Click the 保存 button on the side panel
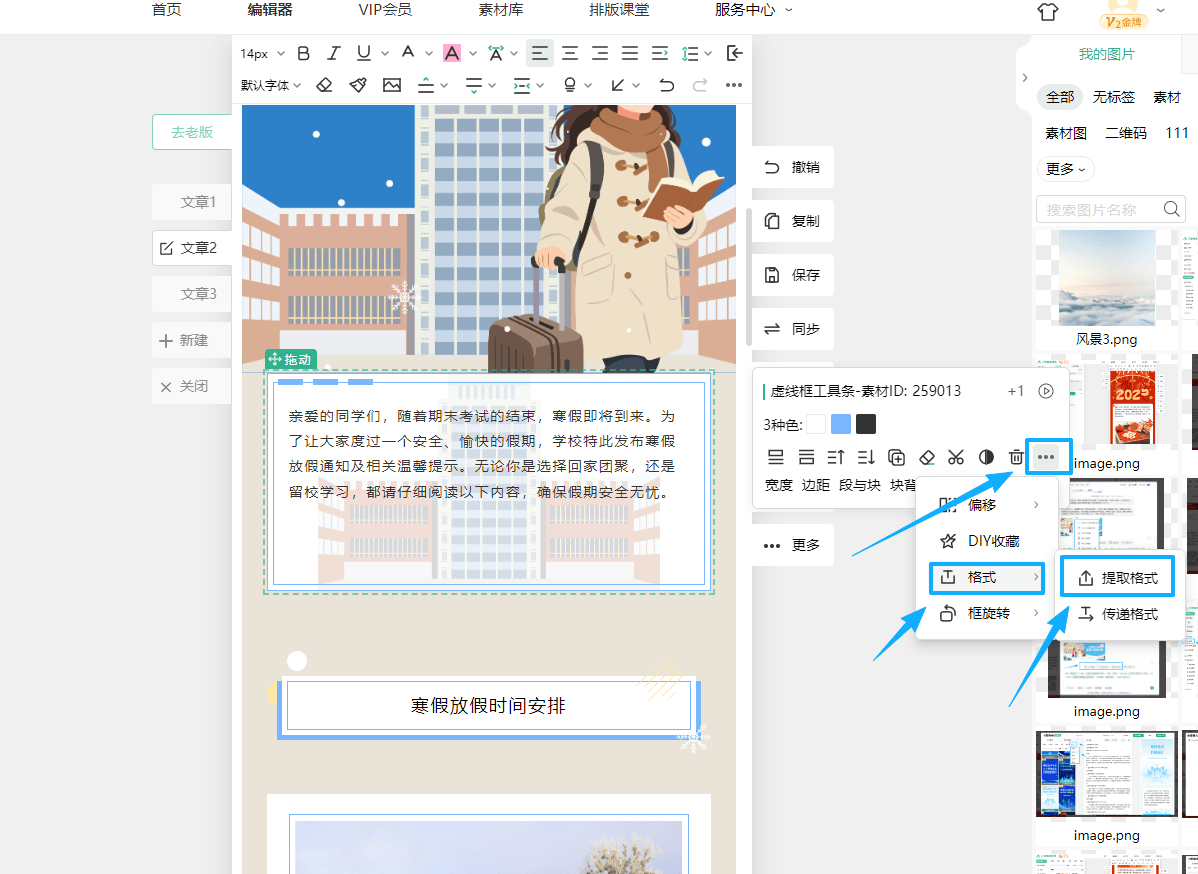The image size is (1198, 874). [x=792, y=275]
